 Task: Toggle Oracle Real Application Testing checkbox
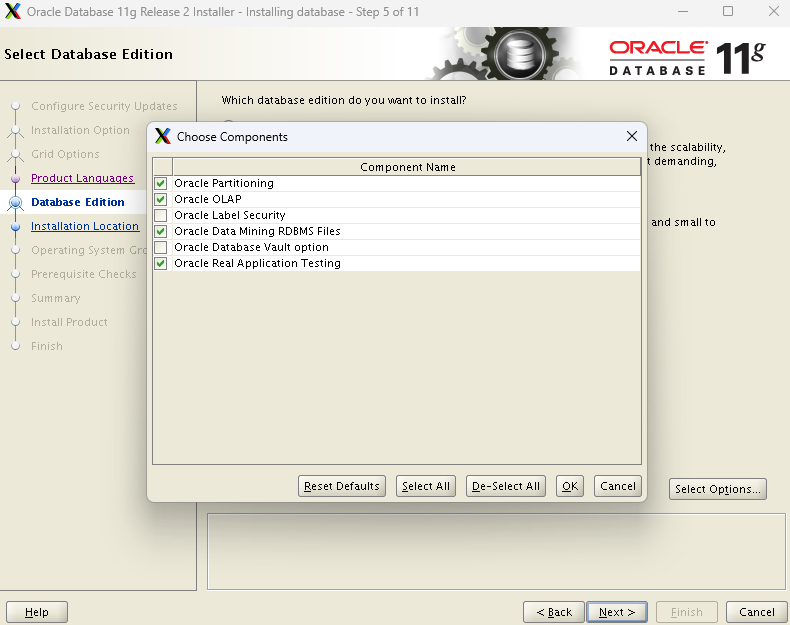click(161, 263)
